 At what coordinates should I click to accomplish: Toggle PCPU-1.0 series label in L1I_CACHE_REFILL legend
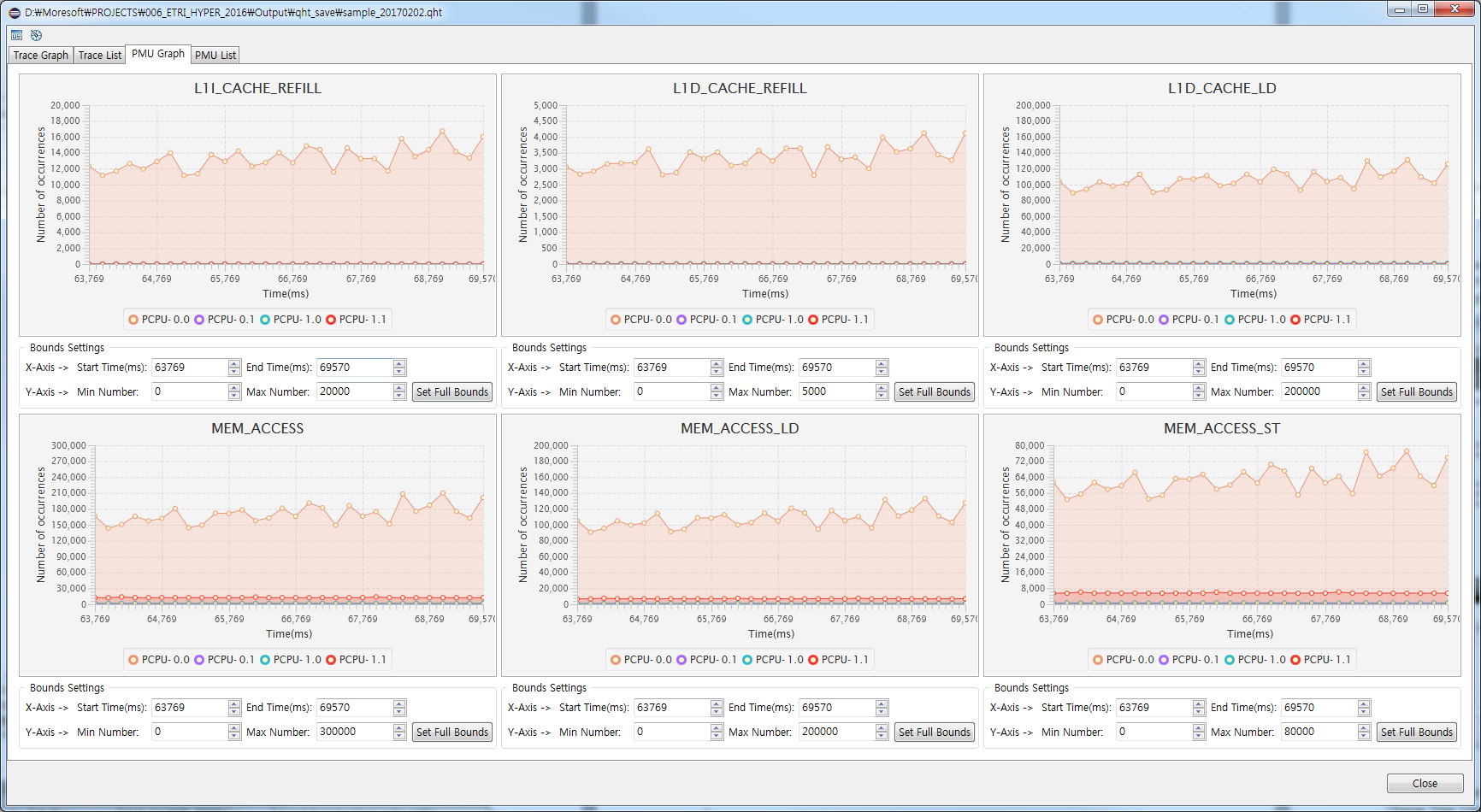tap(297, 320)
